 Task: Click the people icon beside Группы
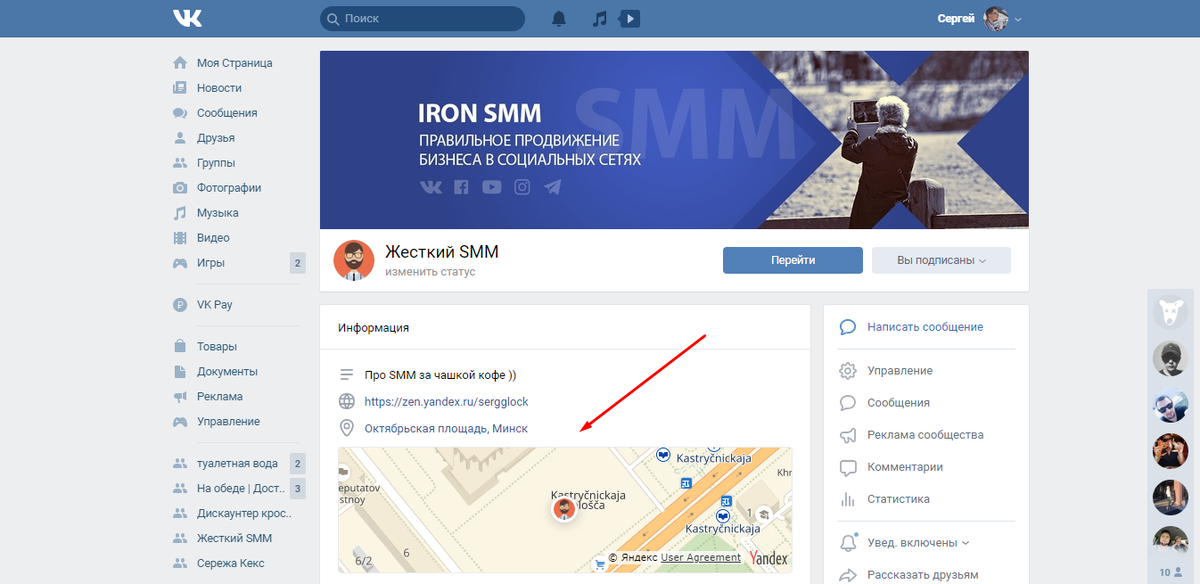coord(180,163)
